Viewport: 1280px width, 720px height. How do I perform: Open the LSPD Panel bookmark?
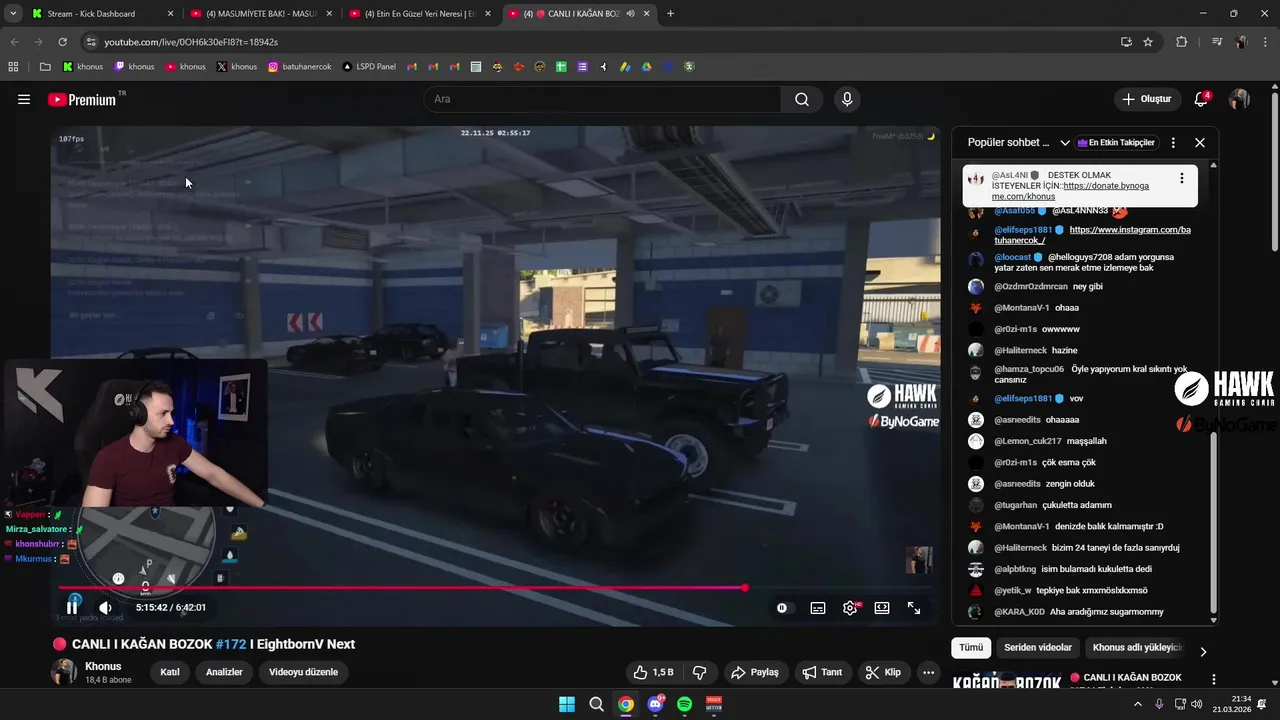click(x=369, y=67)
